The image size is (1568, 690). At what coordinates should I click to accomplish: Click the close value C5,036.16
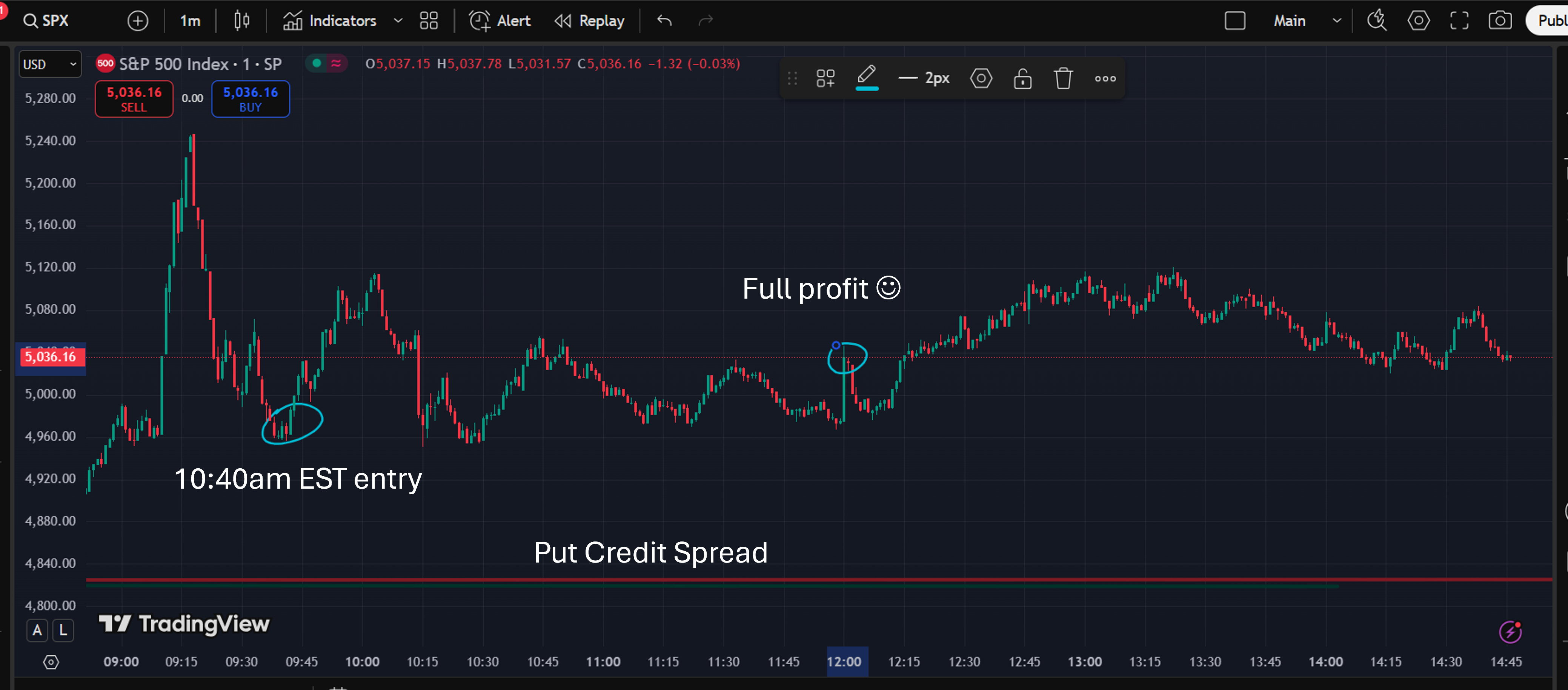point(609,63)
